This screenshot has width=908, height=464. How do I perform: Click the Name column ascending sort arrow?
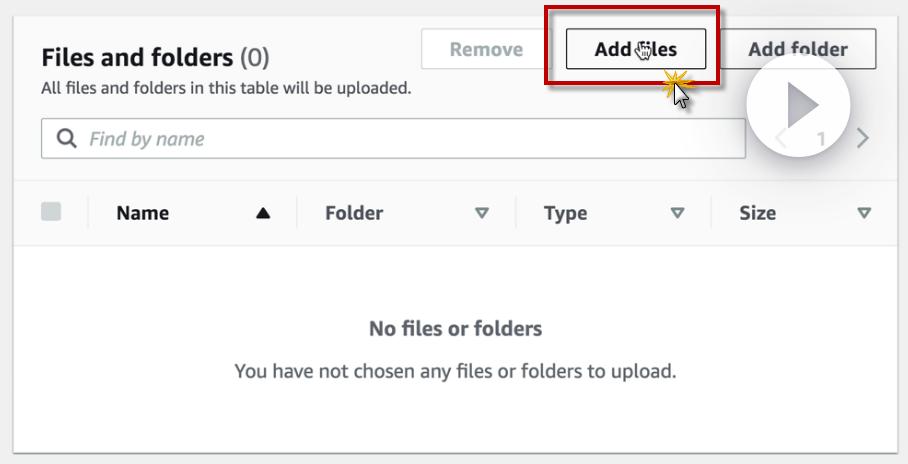[263, 213]
